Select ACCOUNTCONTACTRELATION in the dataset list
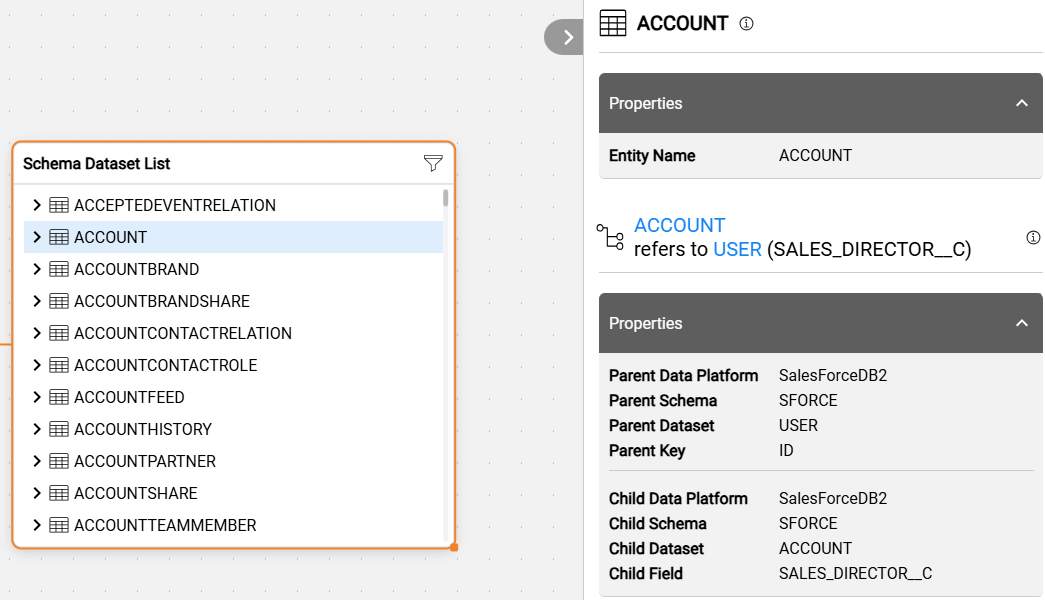Viewport: 1045px width, 600px height. click(183, 333)
